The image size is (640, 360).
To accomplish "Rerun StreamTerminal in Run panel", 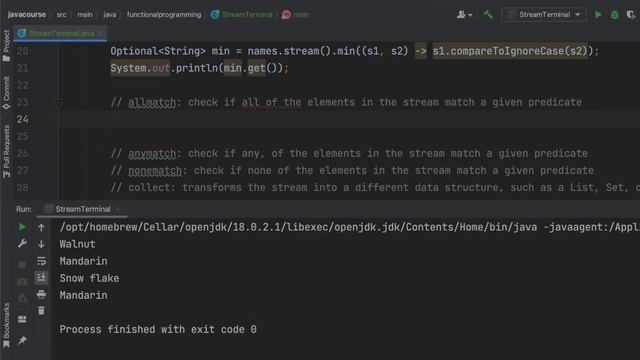I will click(22, 227).
